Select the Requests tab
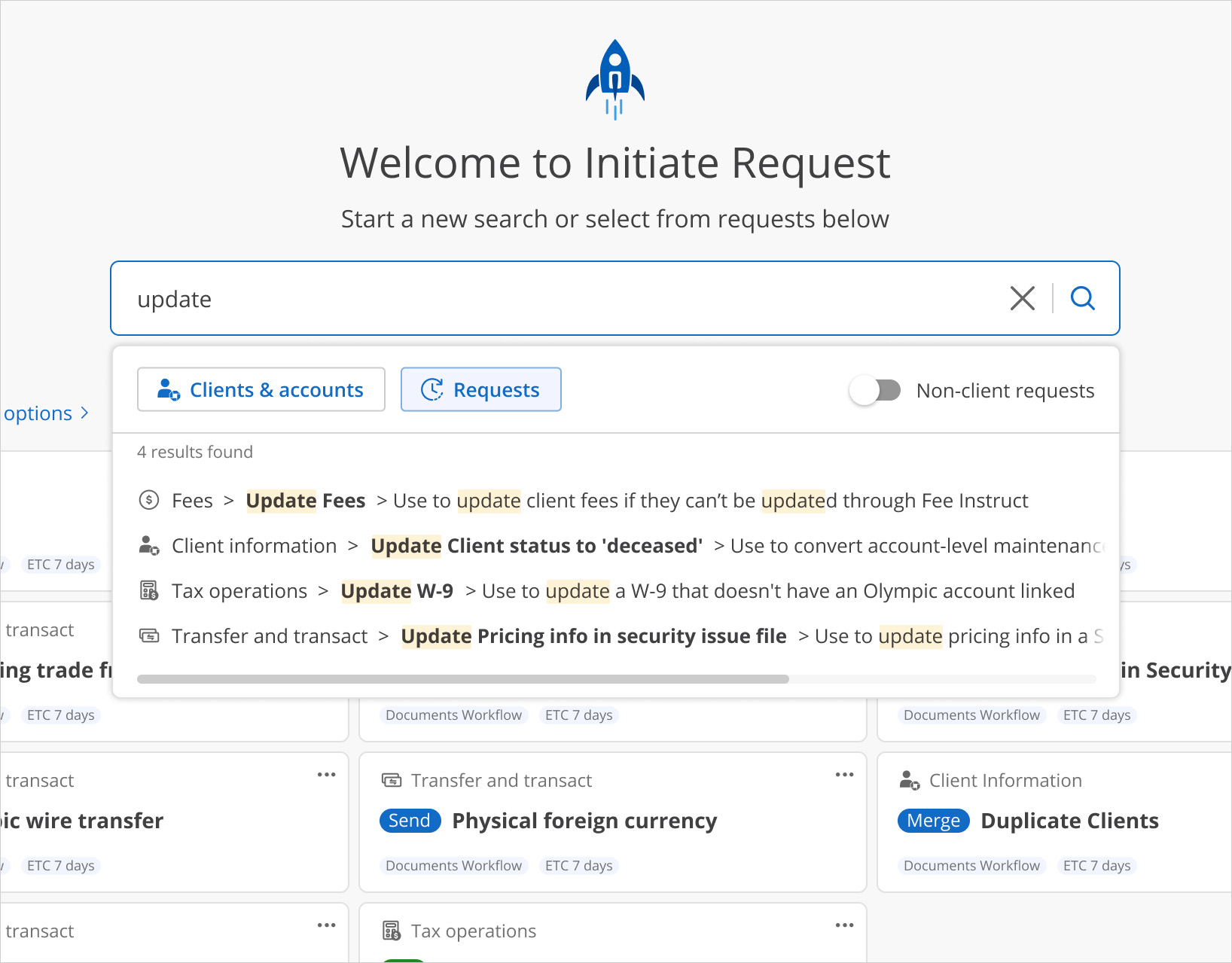This screenshot has height=963, width=1232. tap(480, 389)
